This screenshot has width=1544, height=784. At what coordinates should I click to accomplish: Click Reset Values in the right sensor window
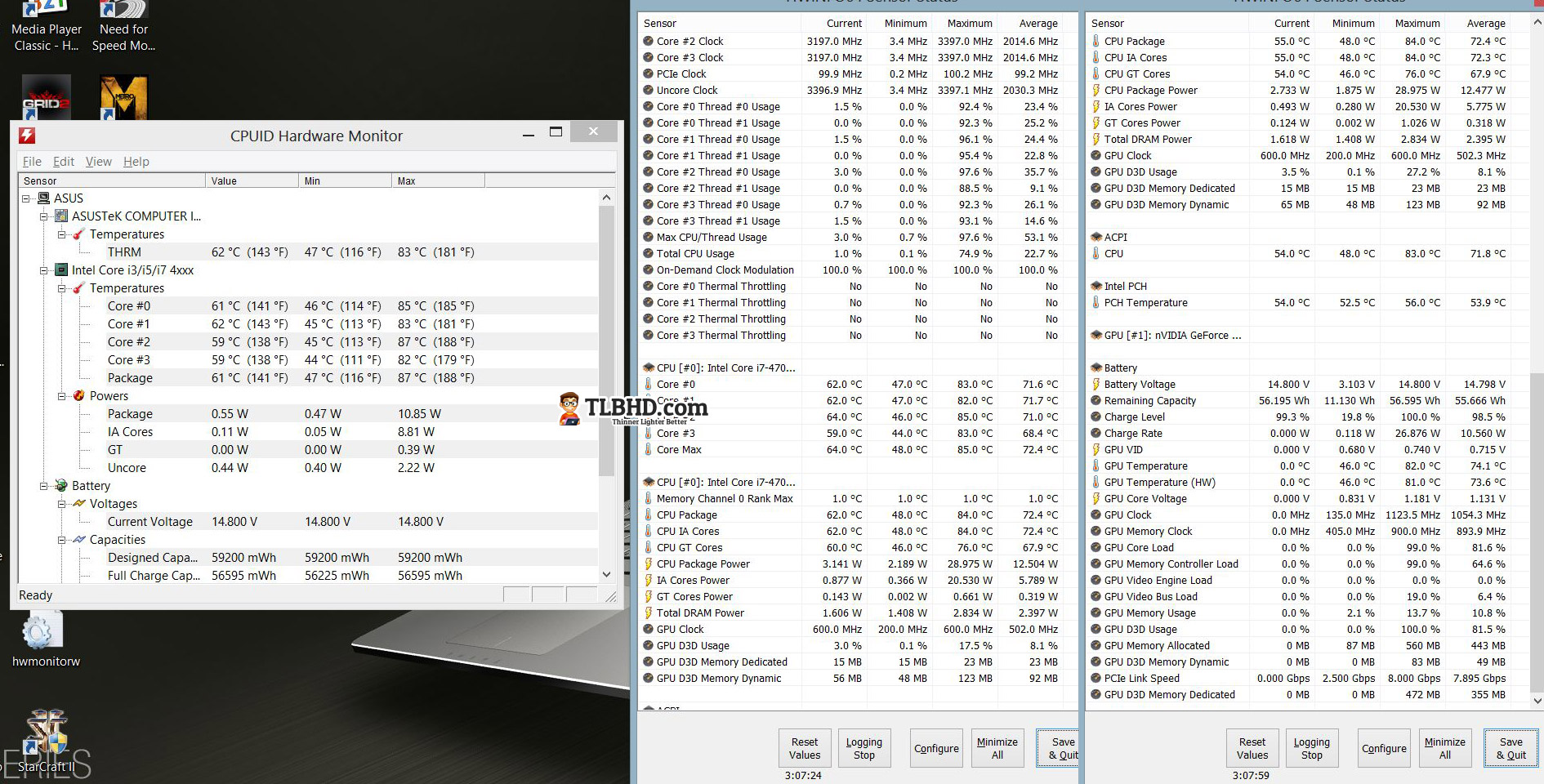tap(1252, 748)
